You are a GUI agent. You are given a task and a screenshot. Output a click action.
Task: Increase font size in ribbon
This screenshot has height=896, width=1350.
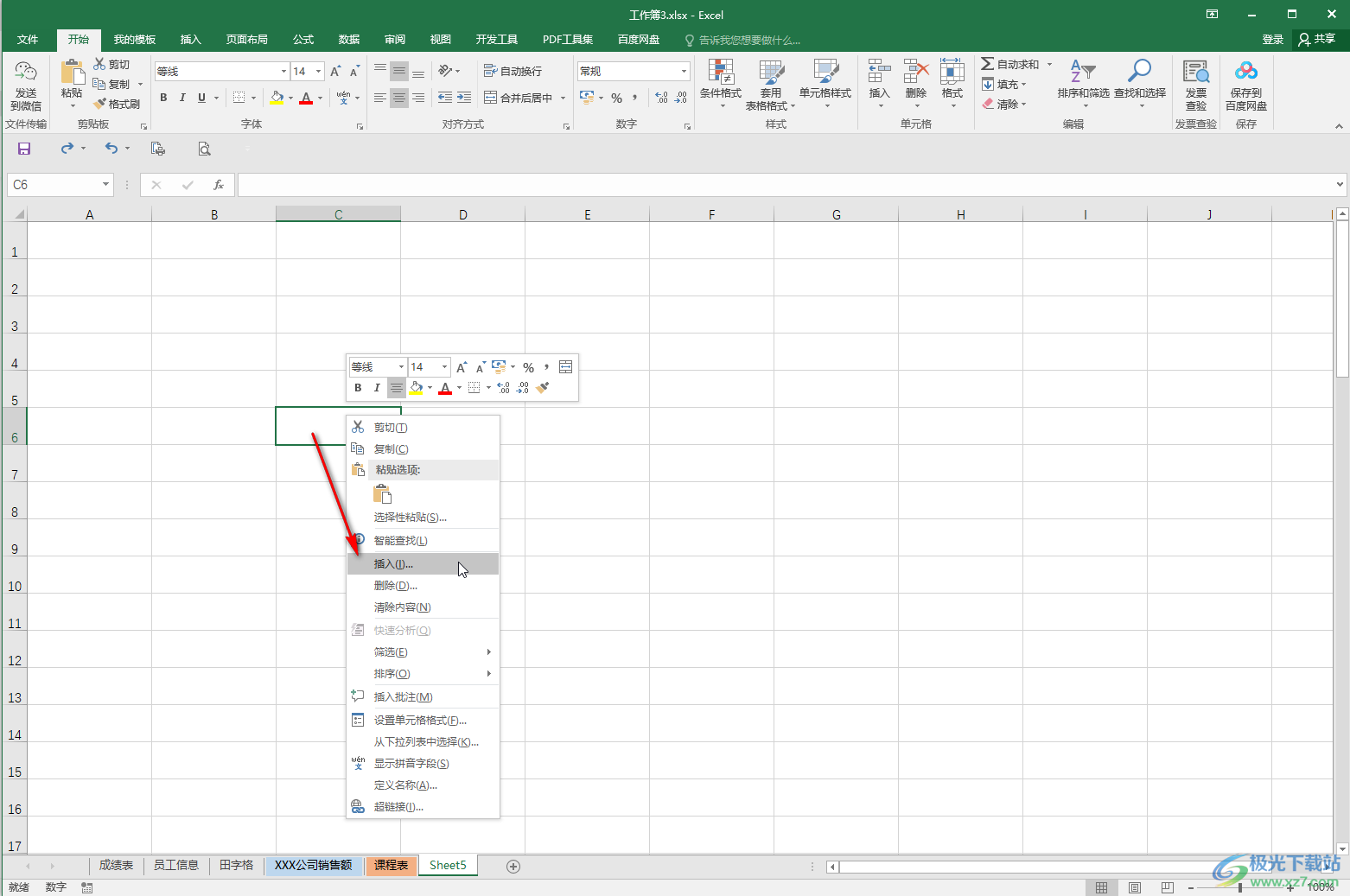coord(335,72)
